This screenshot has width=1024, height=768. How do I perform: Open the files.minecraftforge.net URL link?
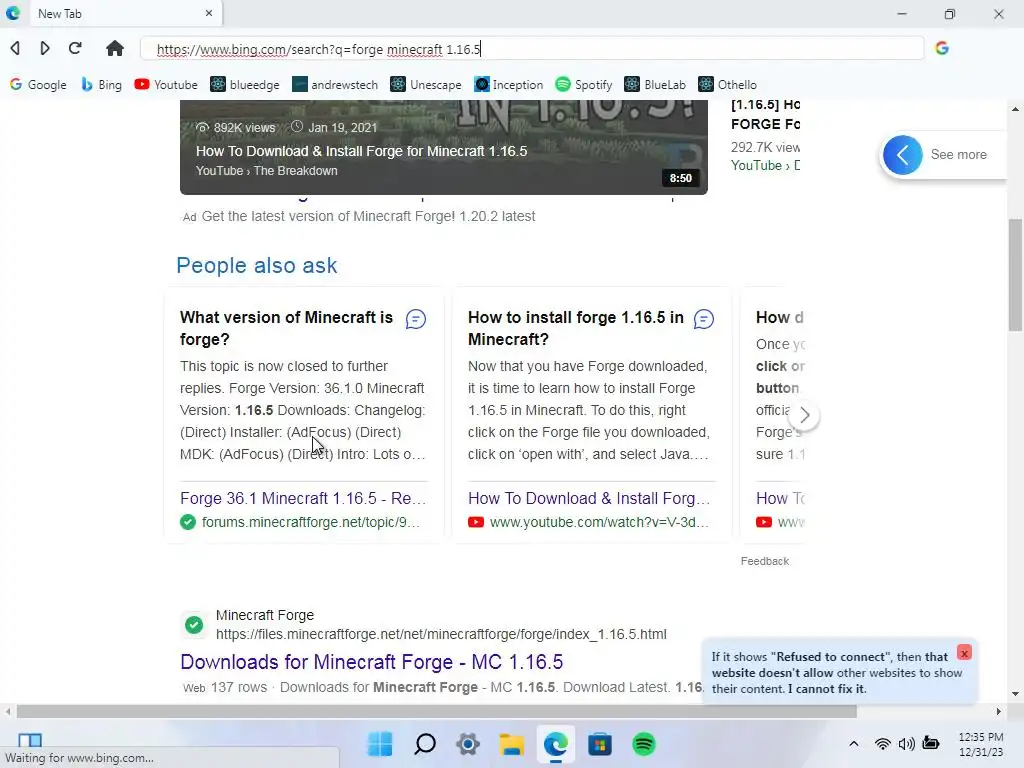pos(441,634)
